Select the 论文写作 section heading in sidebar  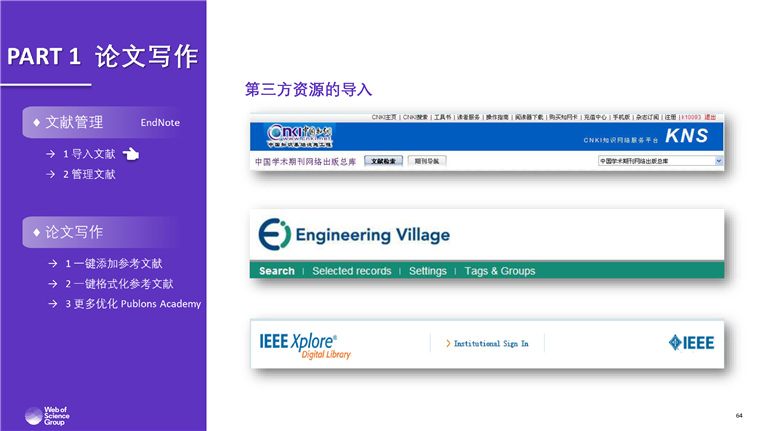[74, 232]
